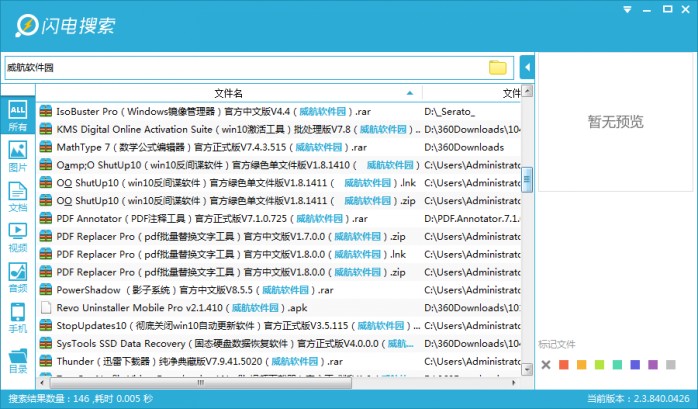Select the 手机 (Phone) category icon
Image resolution: width=698 pixels, height=409 pixels.
(17, 316)
